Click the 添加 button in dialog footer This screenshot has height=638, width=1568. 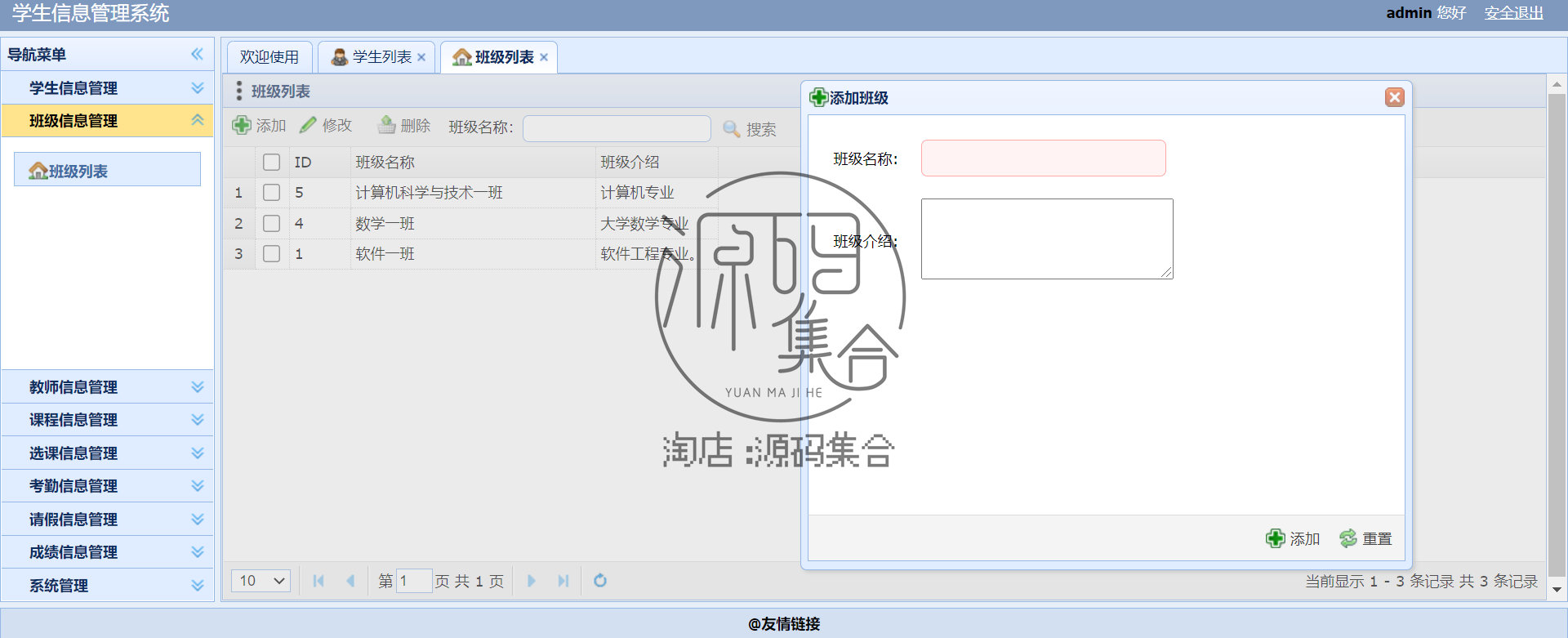[1293, 538]
